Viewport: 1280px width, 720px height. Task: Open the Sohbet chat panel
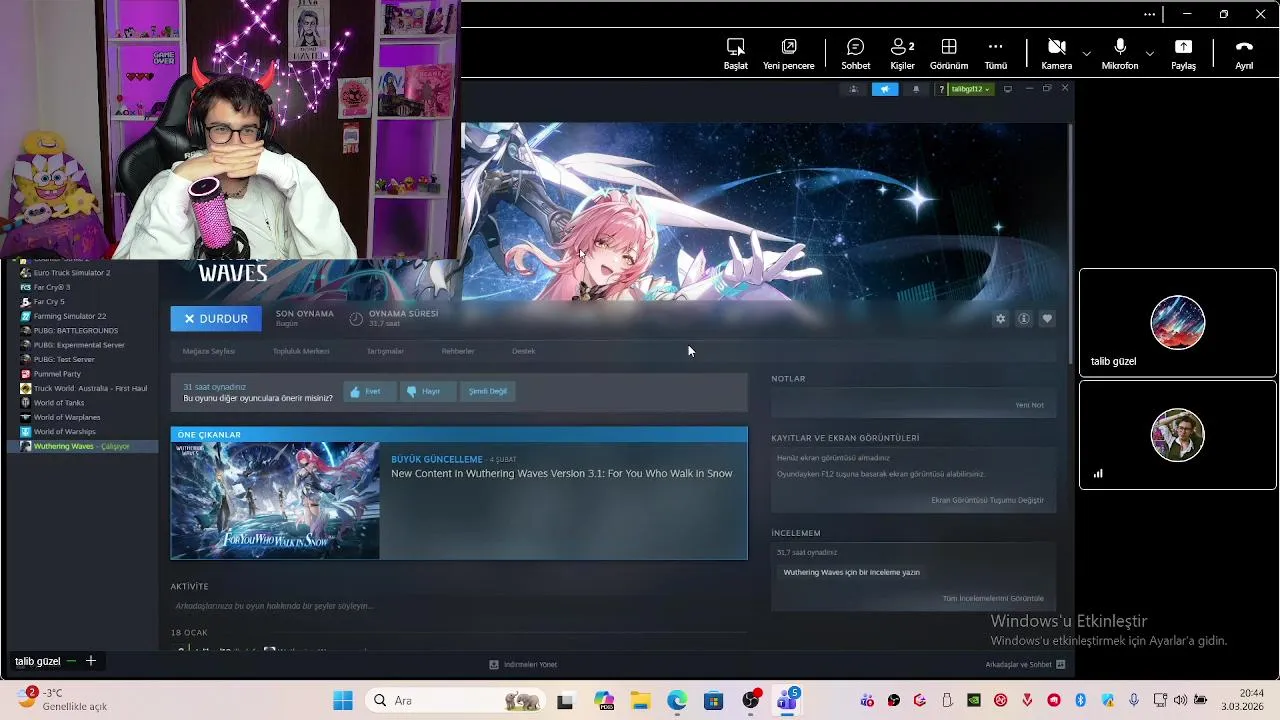855,54
